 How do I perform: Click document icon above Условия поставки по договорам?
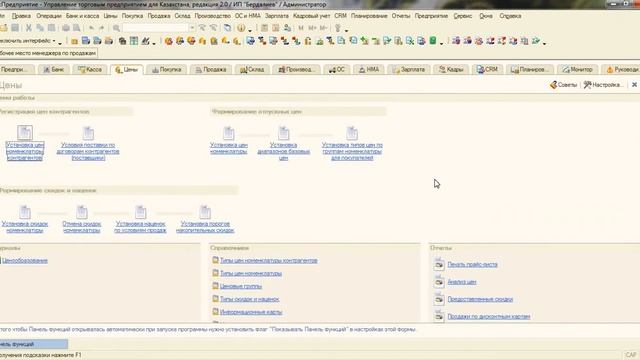[x=88, y=133]
